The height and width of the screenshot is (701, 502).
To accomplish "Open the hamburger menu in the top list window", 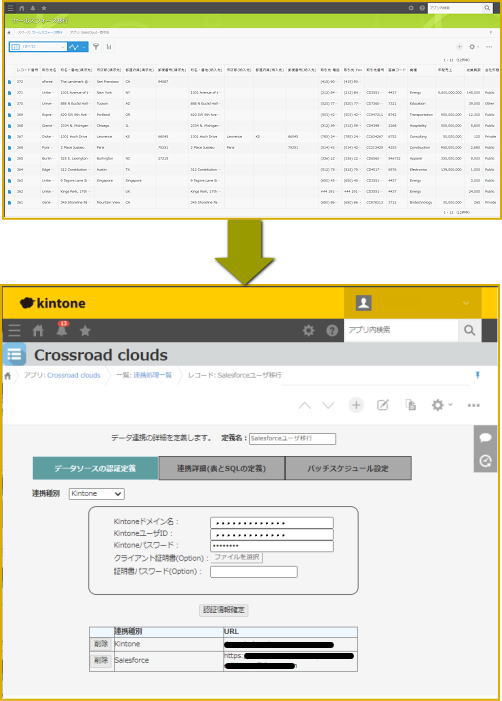I will coord(11,8).
